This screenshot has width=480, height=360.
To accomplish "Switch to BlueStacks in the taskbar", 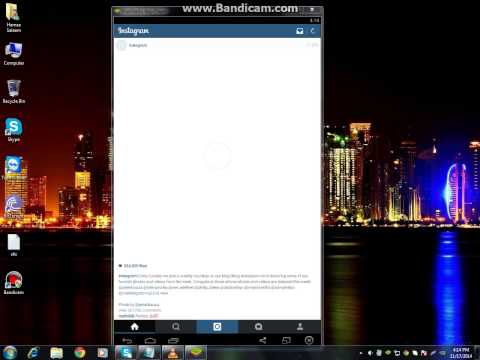I will [196, 353].
